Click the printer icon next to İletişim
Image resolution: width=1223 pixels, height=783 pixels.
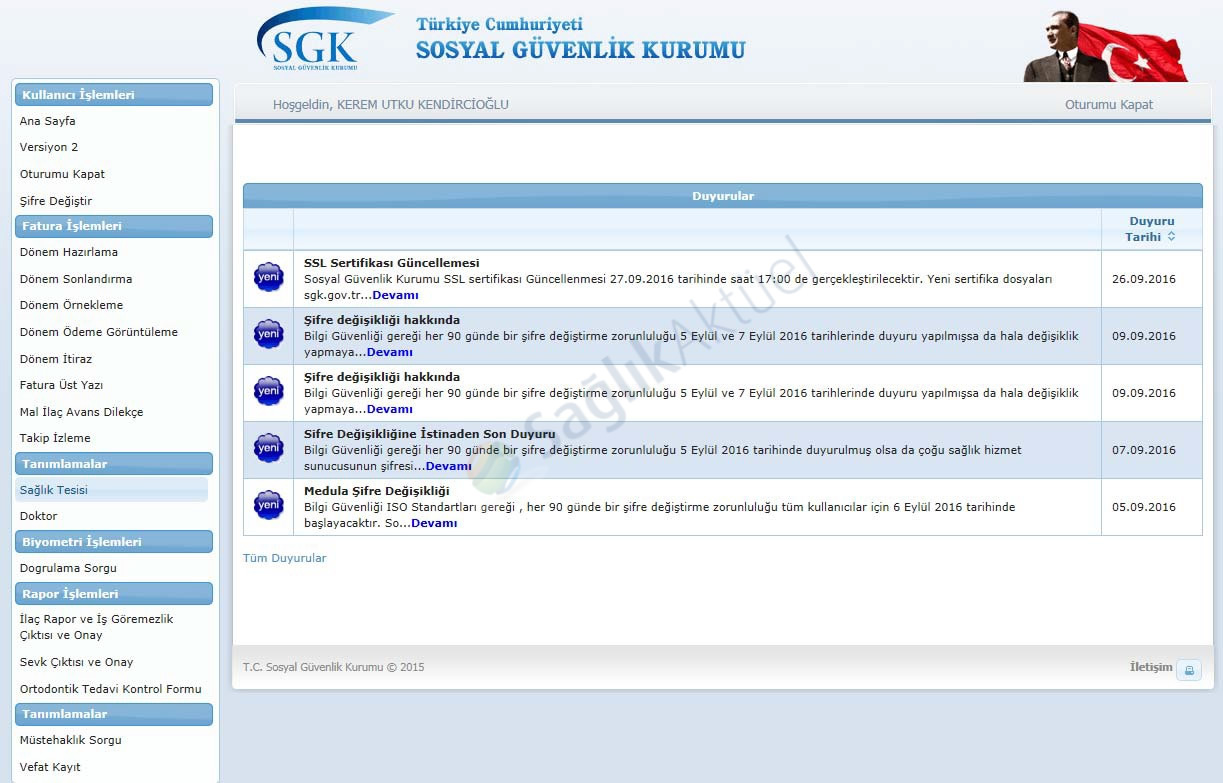1189,670
